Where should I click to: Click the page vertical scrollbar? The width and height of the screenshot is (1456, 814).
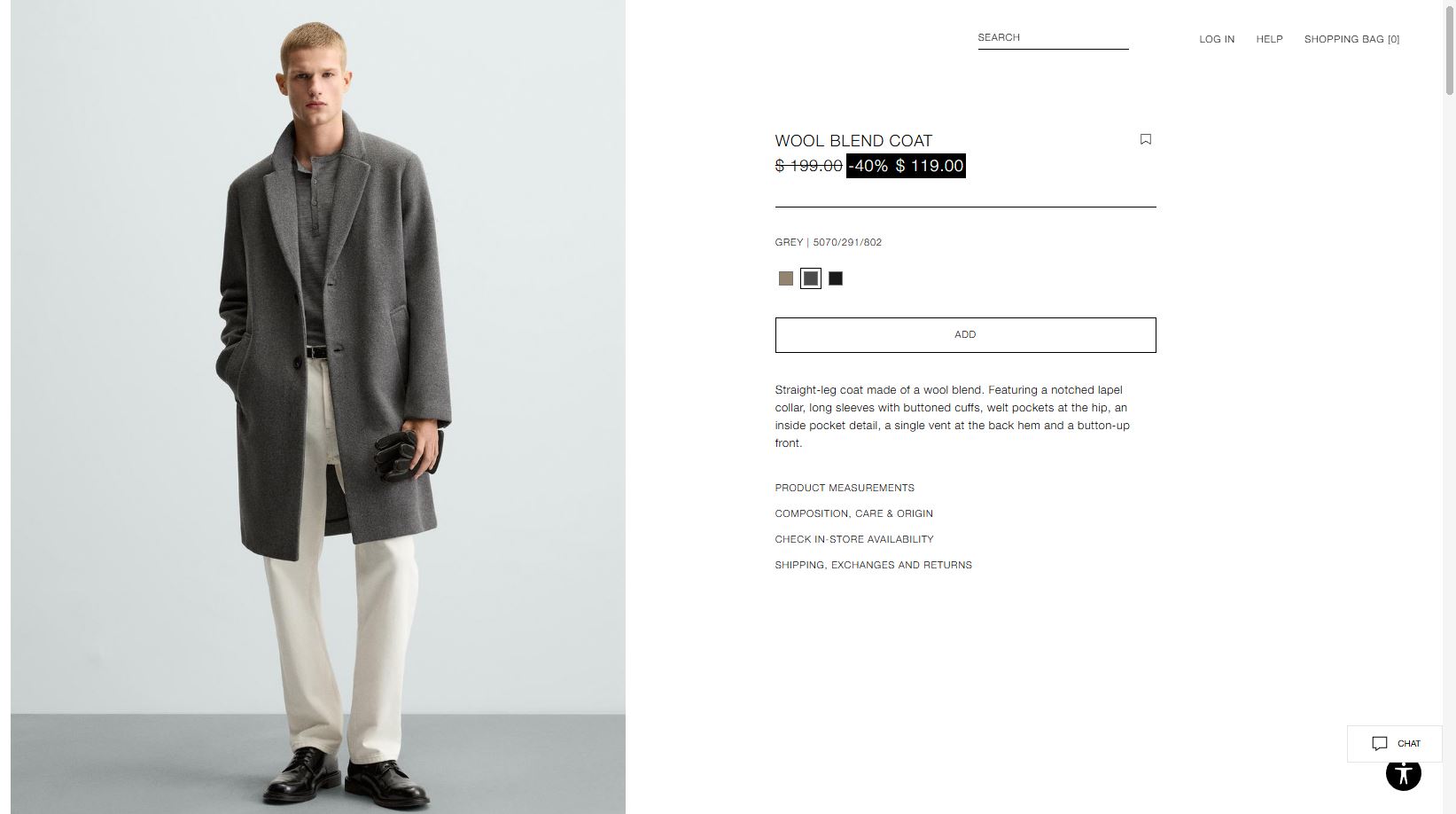(1450, 407)
